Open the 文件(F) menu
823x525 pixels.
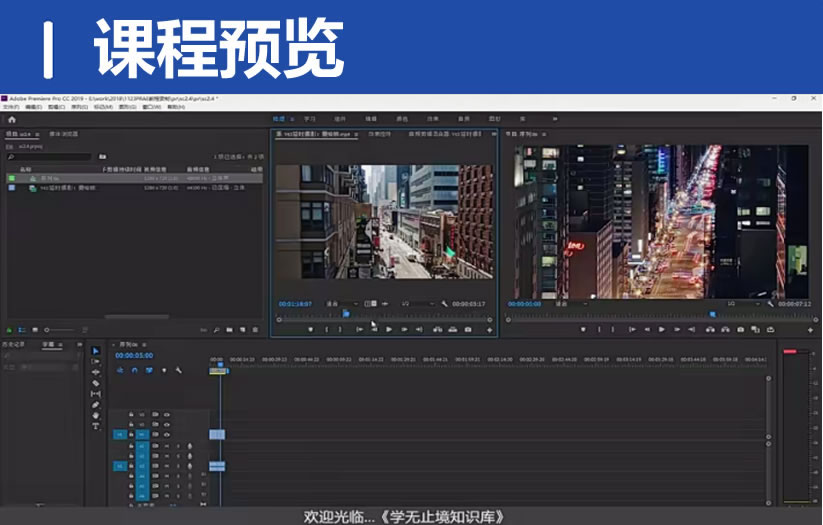point(10,107)
